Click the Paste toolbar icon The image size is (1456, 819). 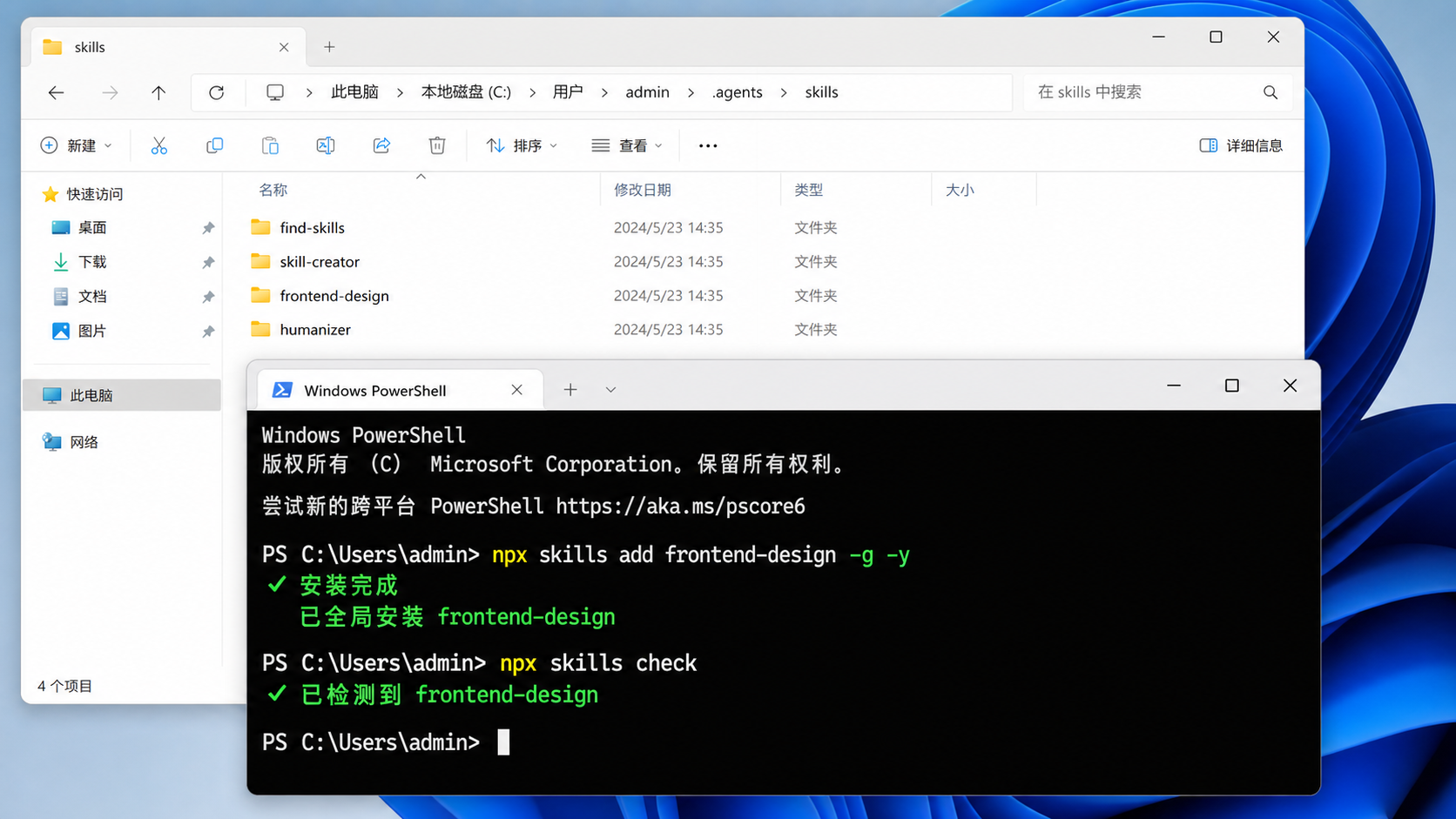(270, 145)
